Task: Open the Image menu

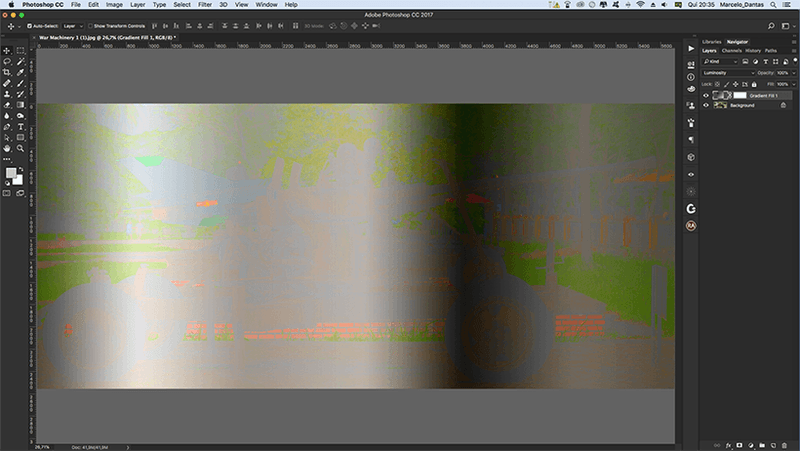Action: pos(114,5)
